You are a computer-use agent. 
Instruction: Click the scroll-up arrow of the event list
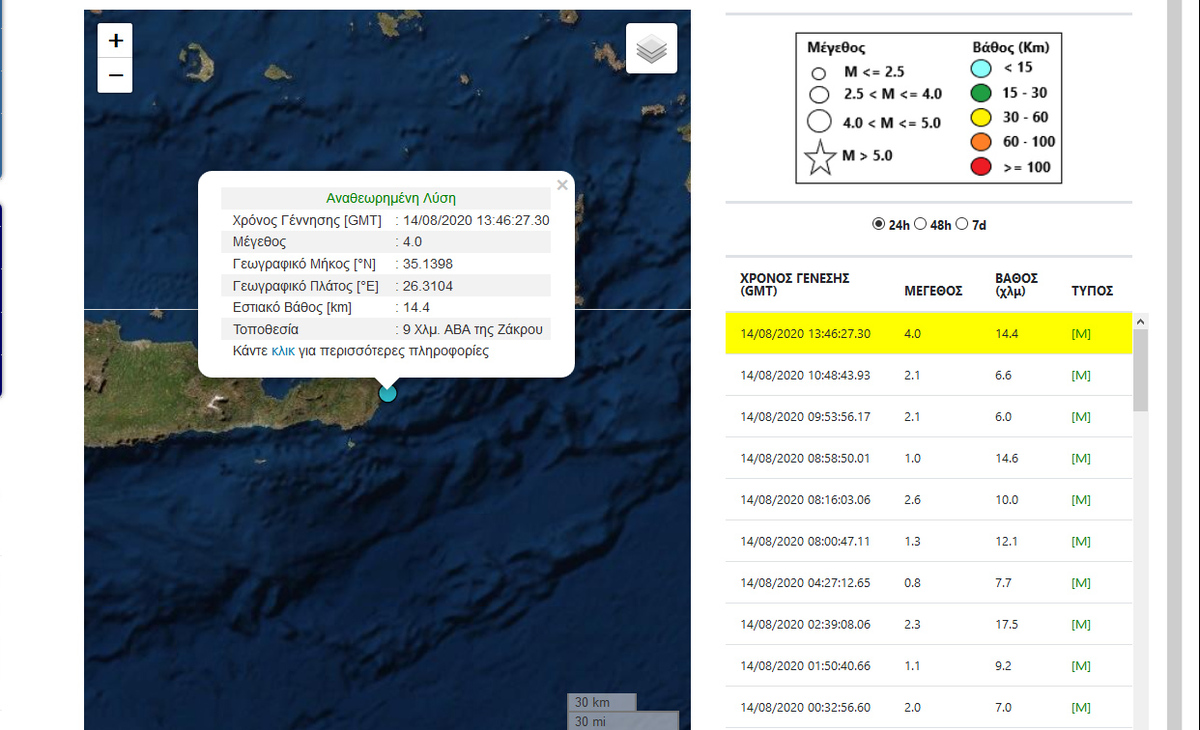click(1140, 322)
